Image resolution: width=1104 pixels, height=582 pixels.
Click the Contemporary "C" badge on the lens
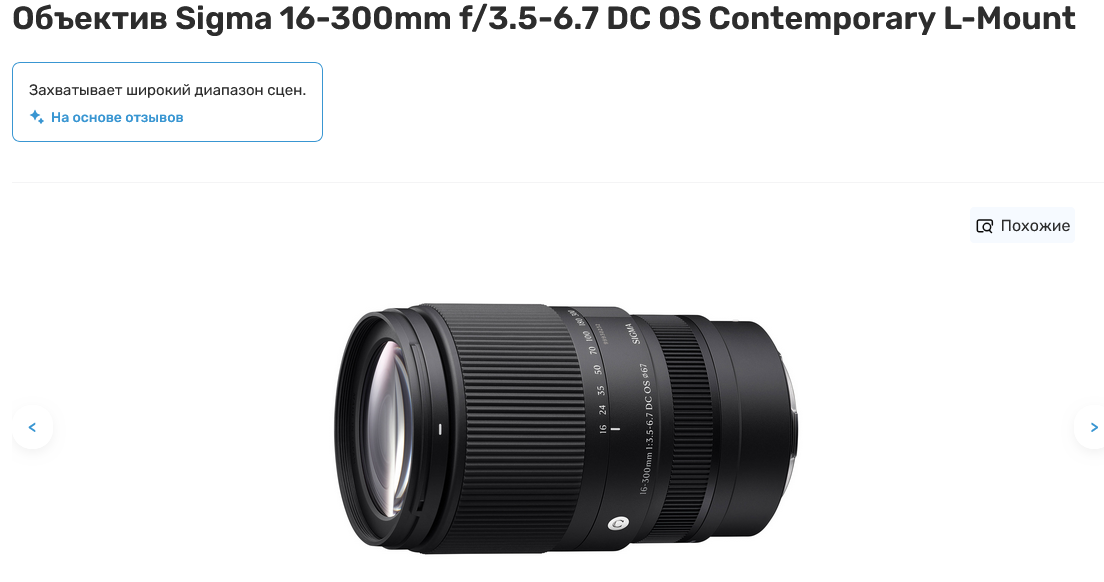pyautogui.click(x=618, y=523)
